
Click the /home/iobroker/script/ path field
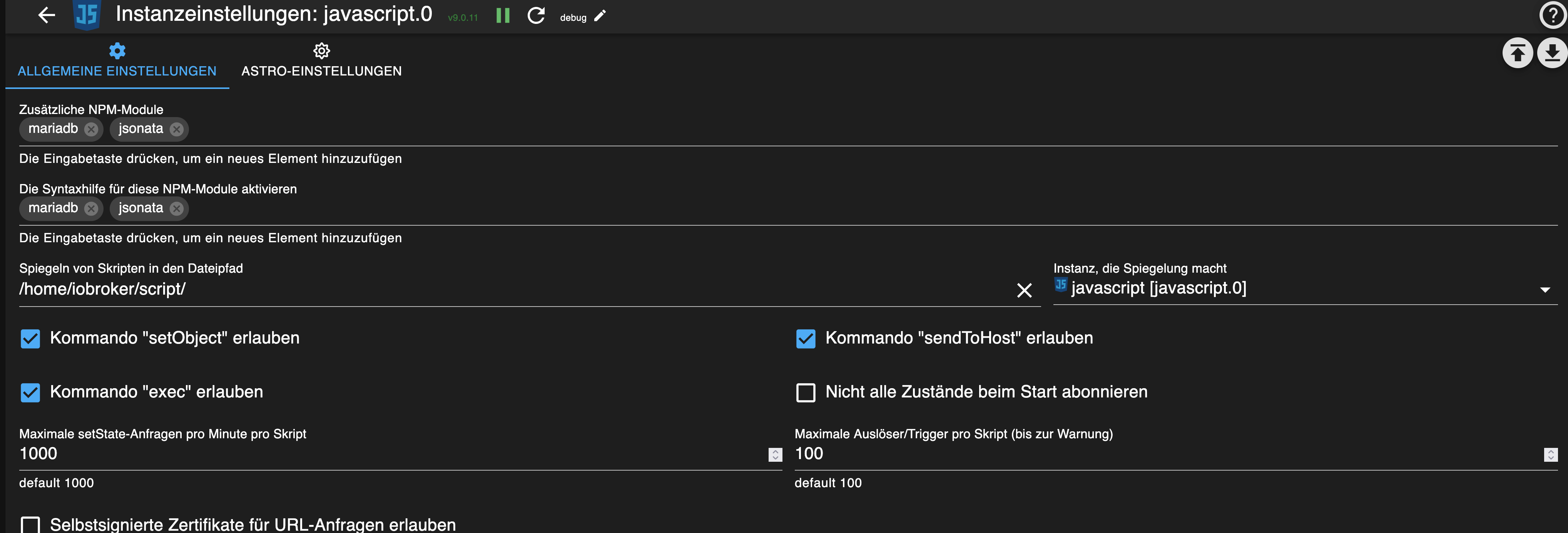coord(487,289)
